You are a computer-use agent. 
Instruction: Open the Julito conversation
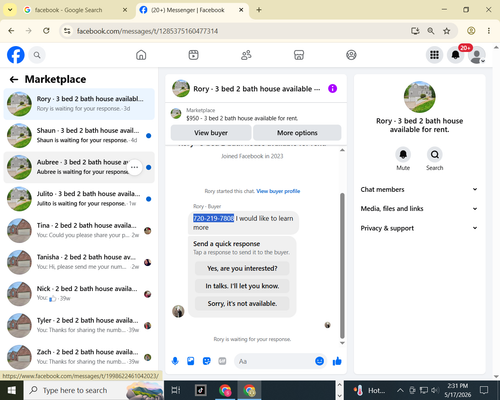point(79,199)
